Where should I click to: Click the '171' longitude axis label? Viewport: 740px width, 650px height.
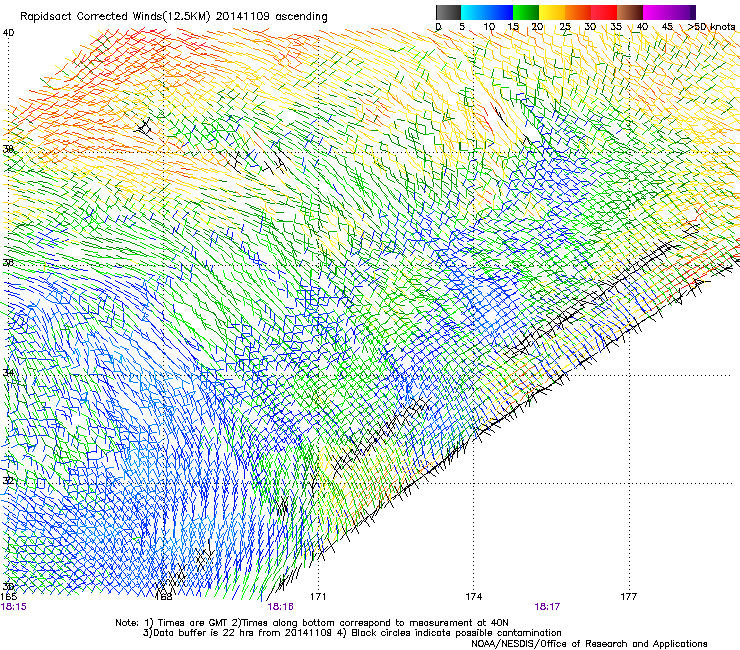click(318, 597)
